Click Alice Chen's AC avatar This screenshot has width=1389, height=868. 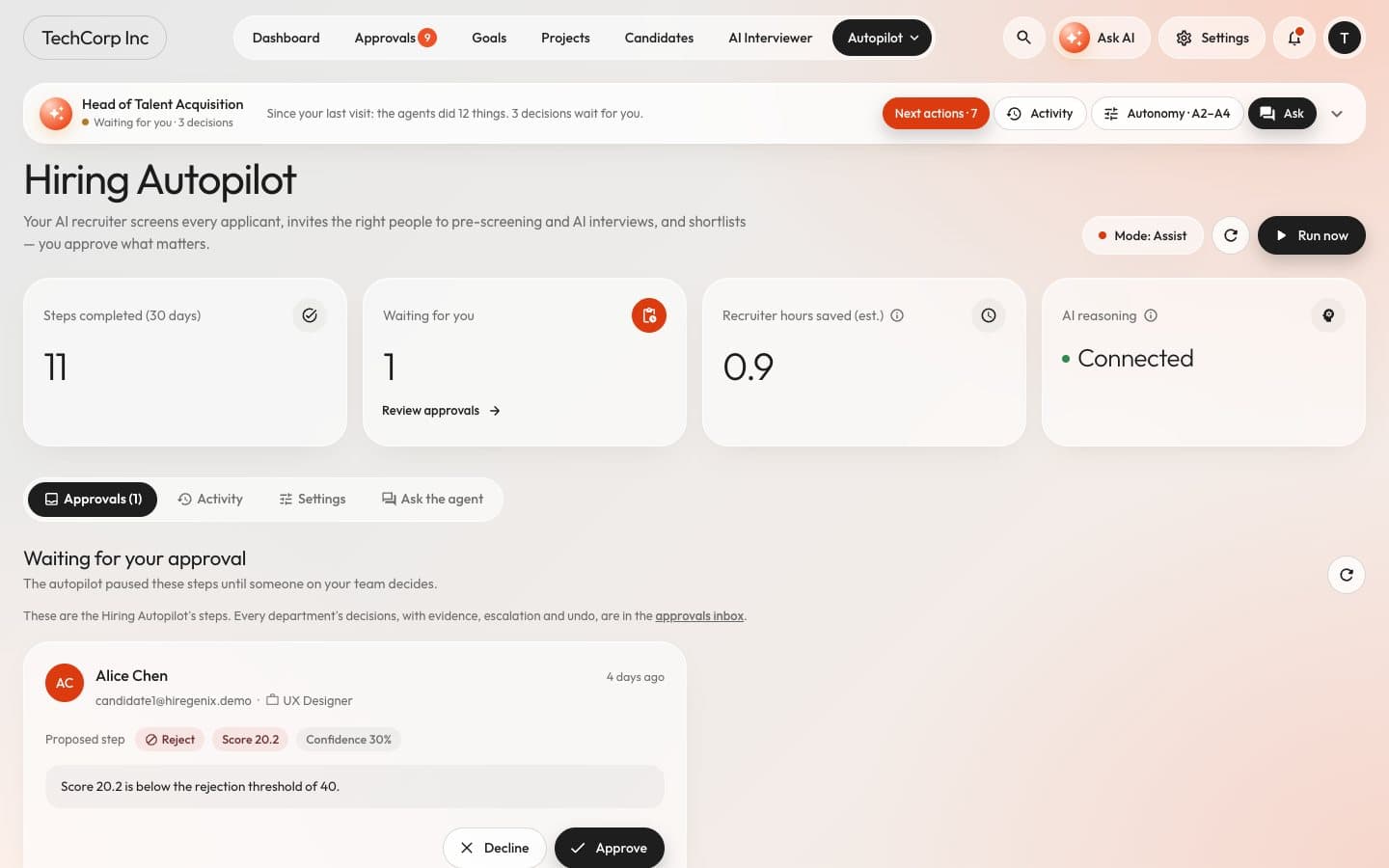tap(65, 683)
